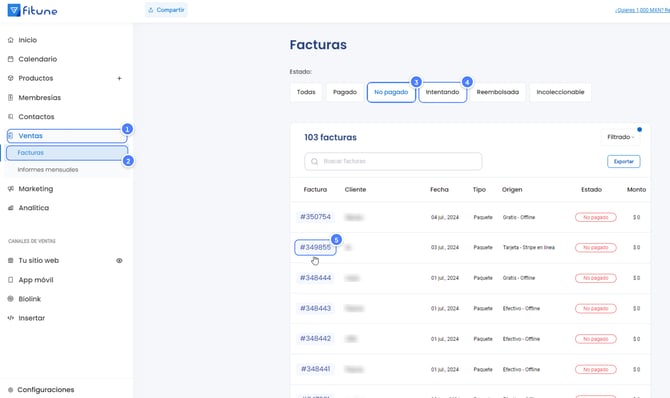Preview site with the eye icon
This screenshot has height=398, width=670.
pyautogui.click(x=119, y=260)
